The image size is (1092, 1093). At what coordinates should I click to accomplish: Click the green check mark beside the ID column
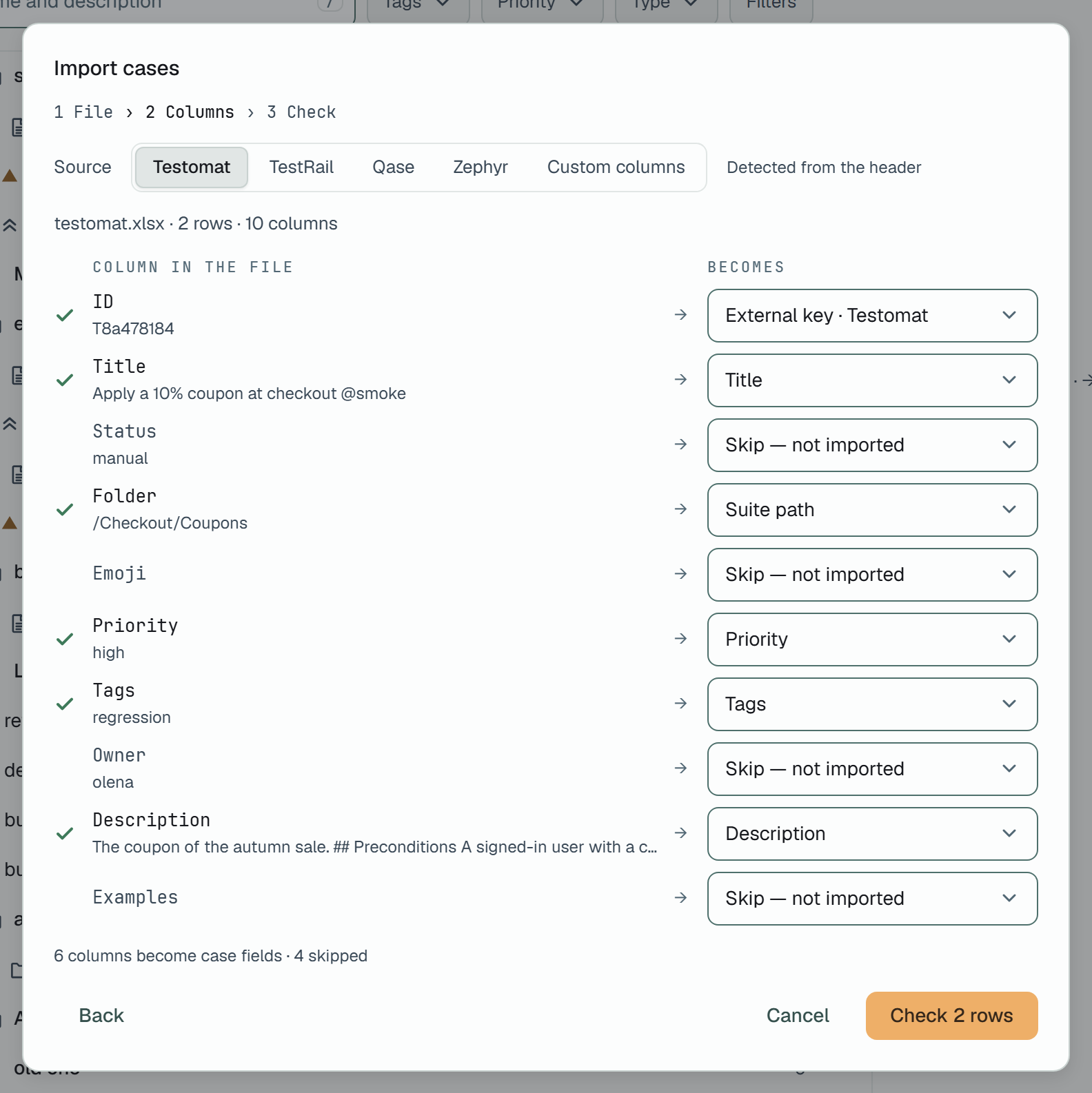click(65, 316)
